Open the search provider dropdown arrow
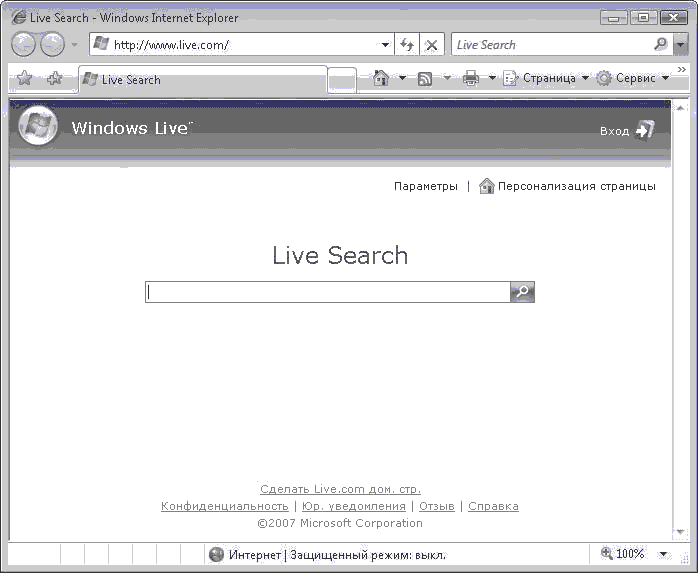 [680, 45]
